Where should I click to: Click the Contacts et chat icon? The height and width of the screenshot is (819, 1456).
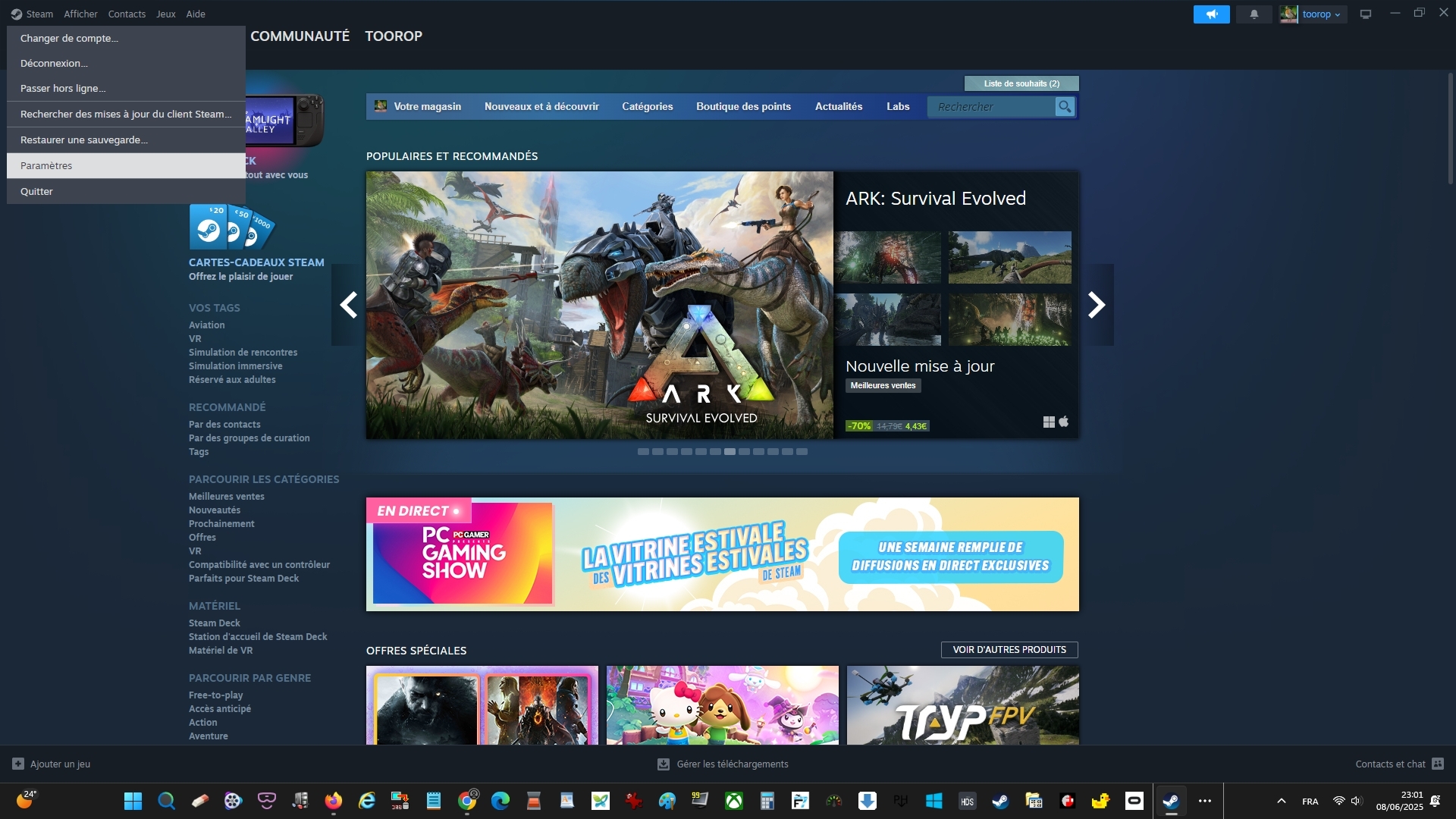1438,764
